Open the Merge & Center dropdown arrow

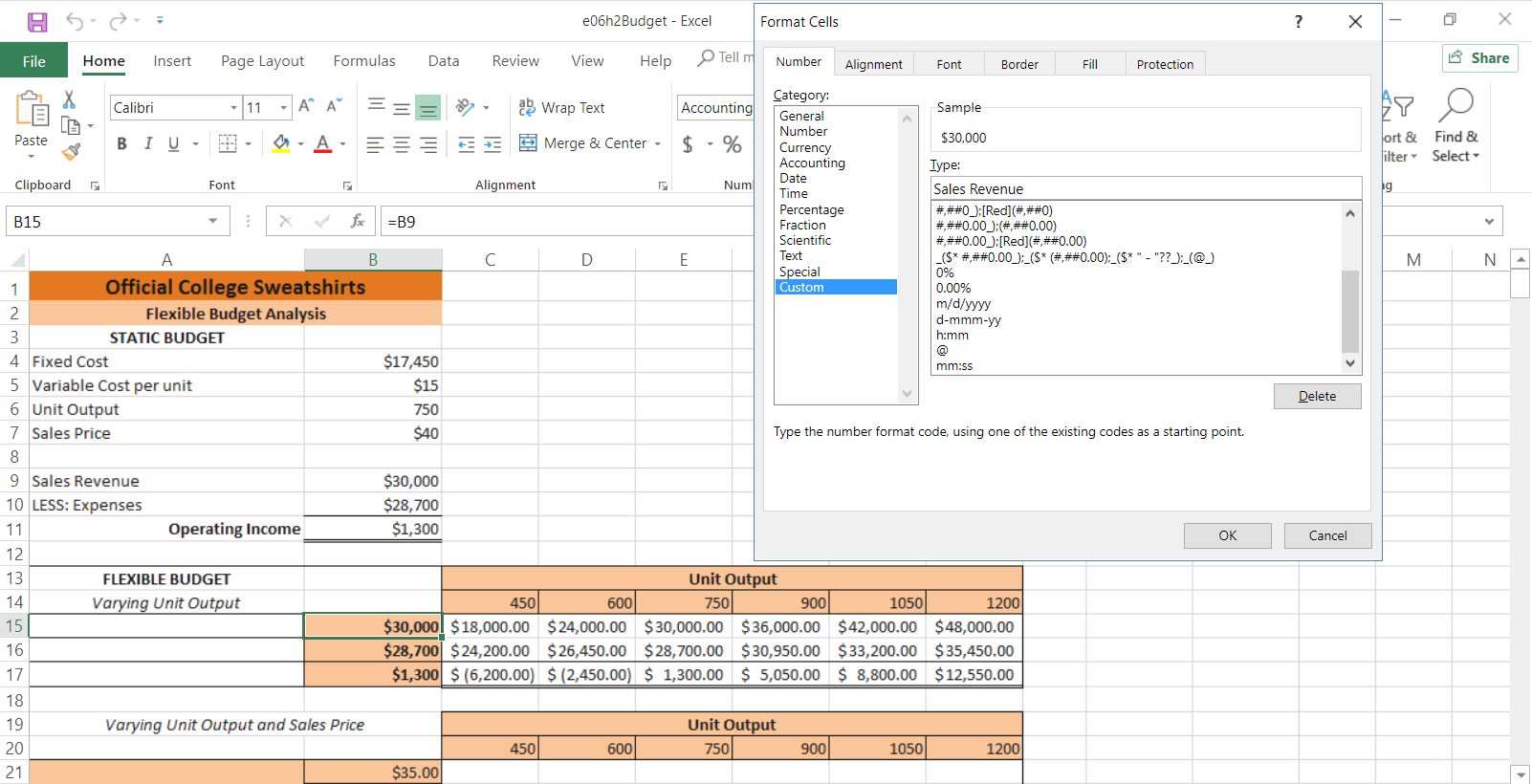point(658,143)
